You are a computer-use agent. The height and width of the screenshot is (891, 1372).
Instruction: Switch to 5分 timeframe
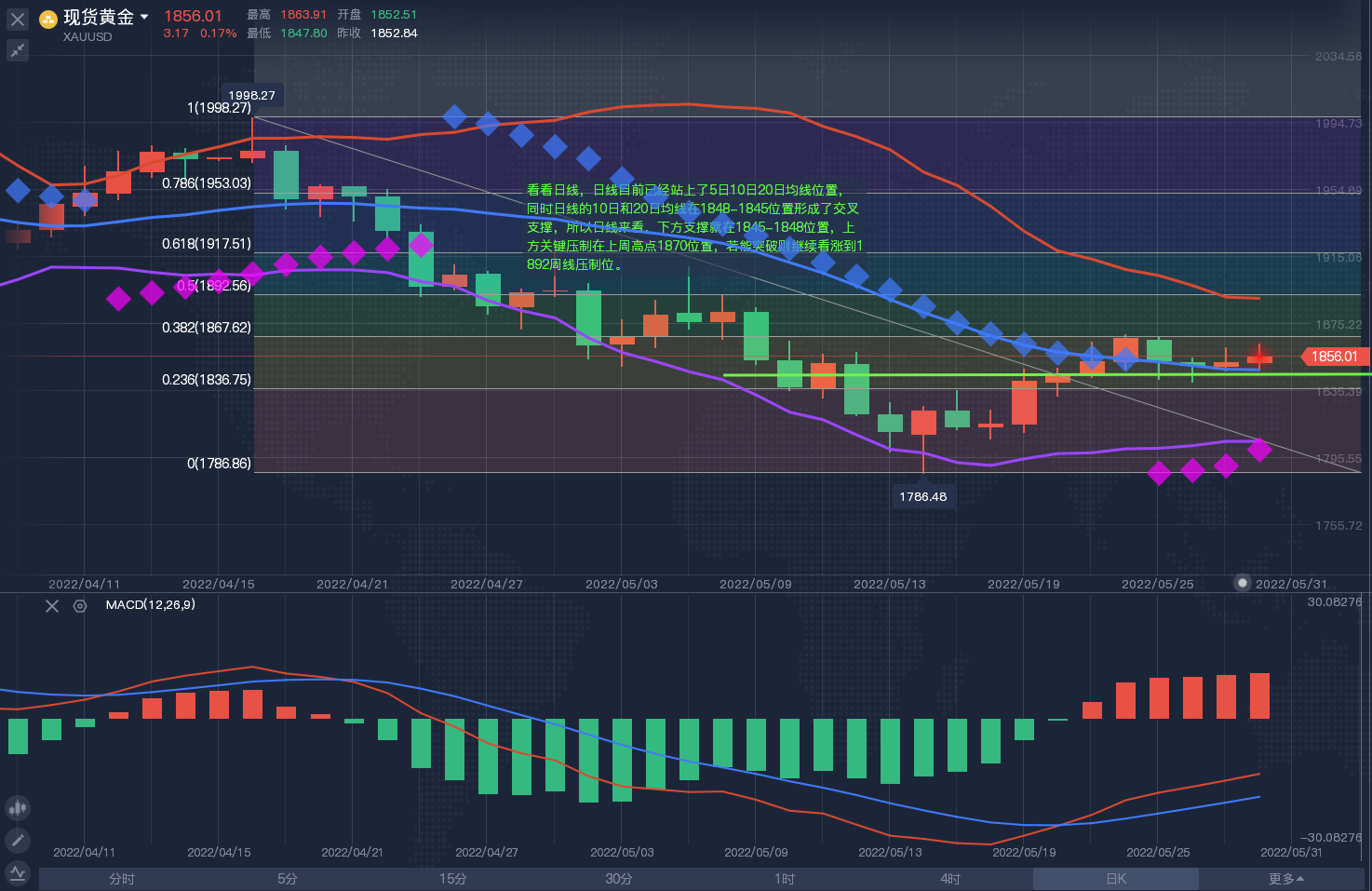click(x=288, y=879)
